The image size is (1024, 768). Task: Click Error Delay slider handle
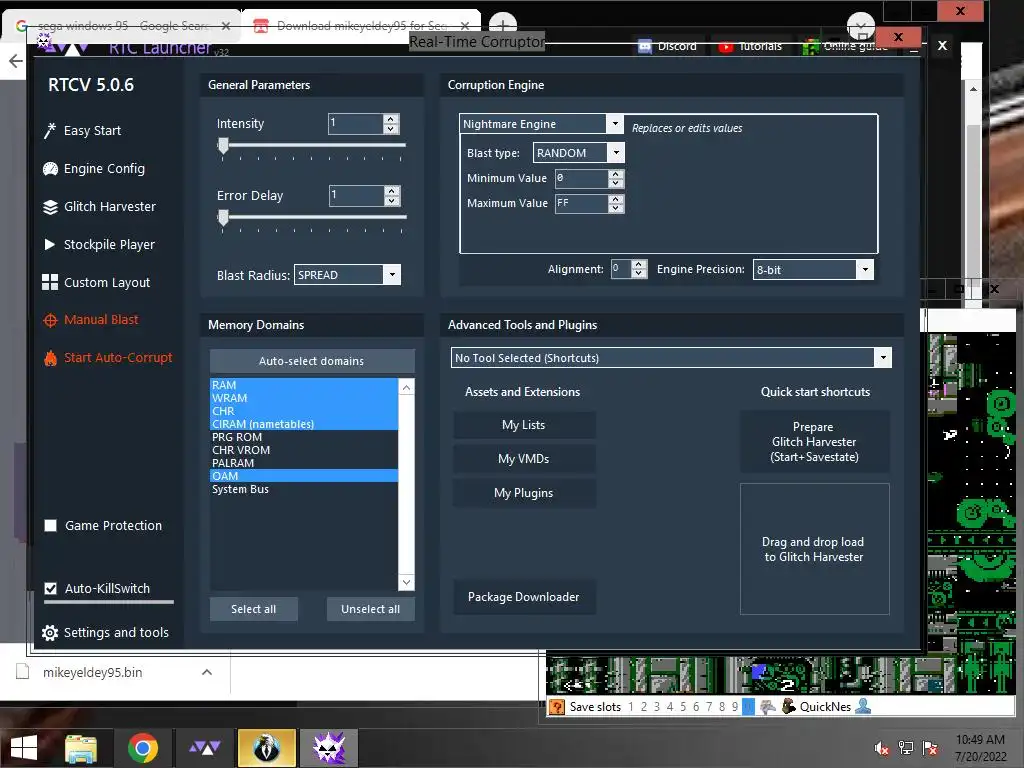point(223,218)
